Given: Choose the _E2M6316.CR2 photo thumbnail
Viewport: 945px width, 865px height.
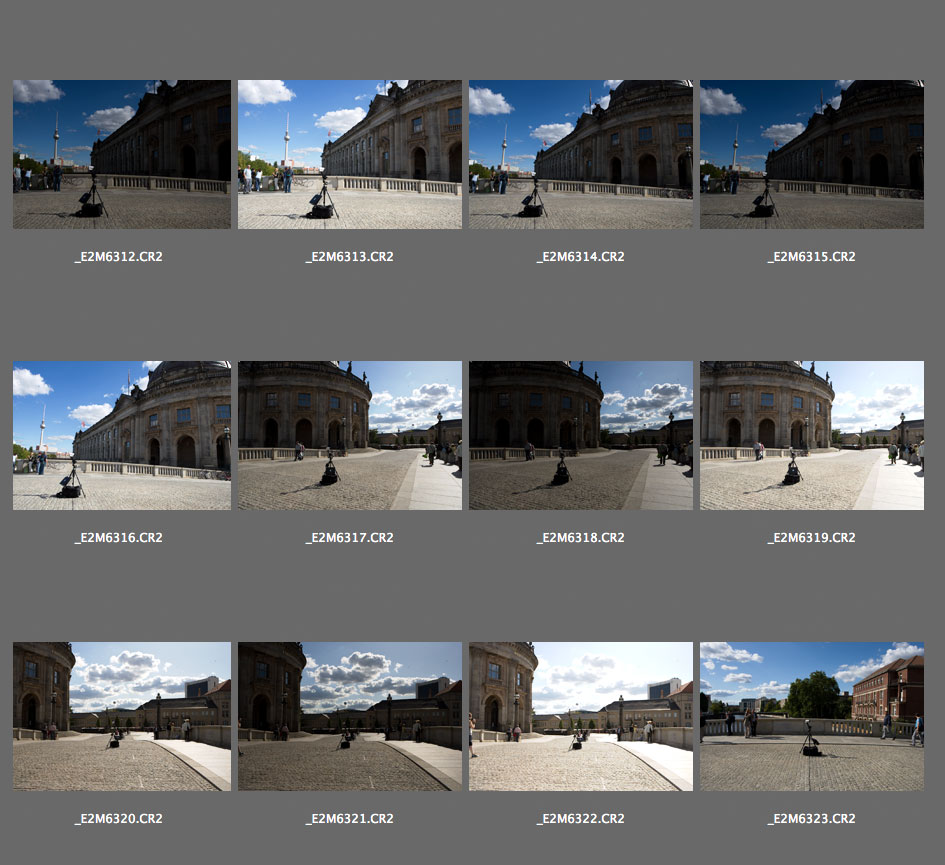Looking at the screenshot, I should pyautogui.click(x=121, y=435).
